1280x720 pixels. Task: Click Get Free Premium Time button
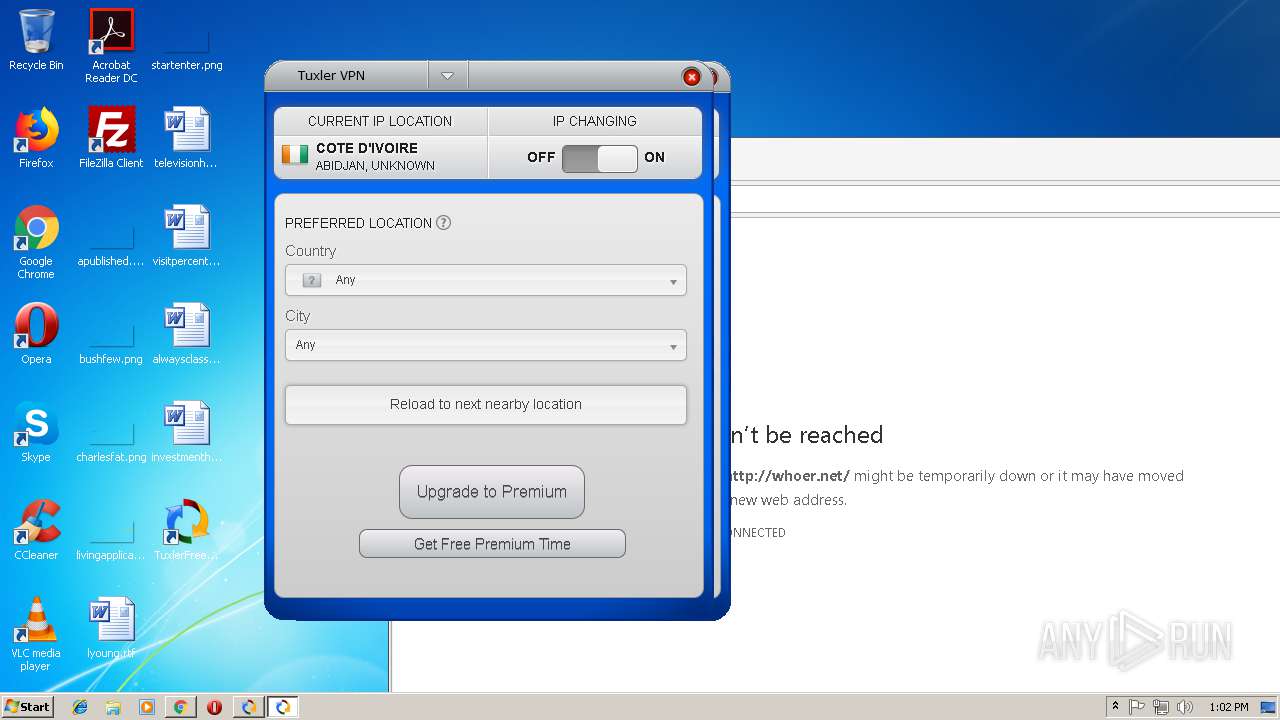click(x=492, y=544)
